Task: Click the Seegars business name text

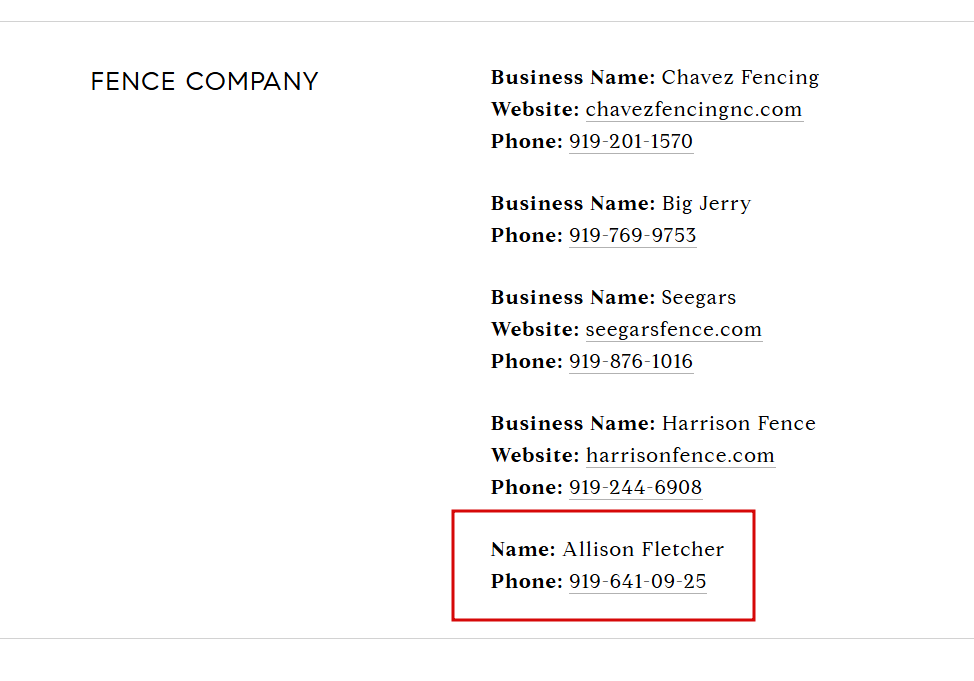Action: tap(698, 298)
